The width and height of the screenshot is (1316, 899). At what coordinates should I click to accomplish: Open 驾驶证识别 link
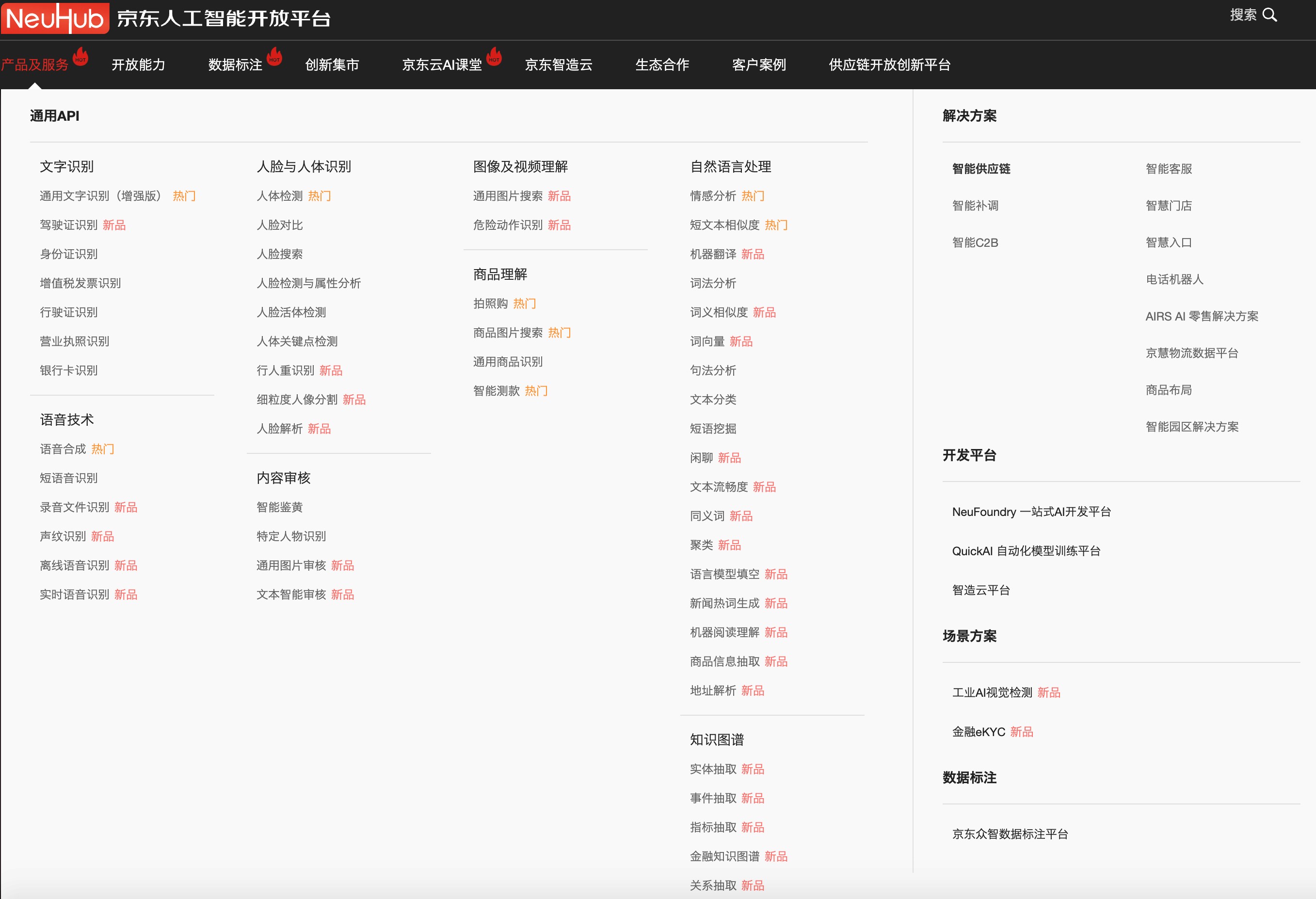coord(68,225)
